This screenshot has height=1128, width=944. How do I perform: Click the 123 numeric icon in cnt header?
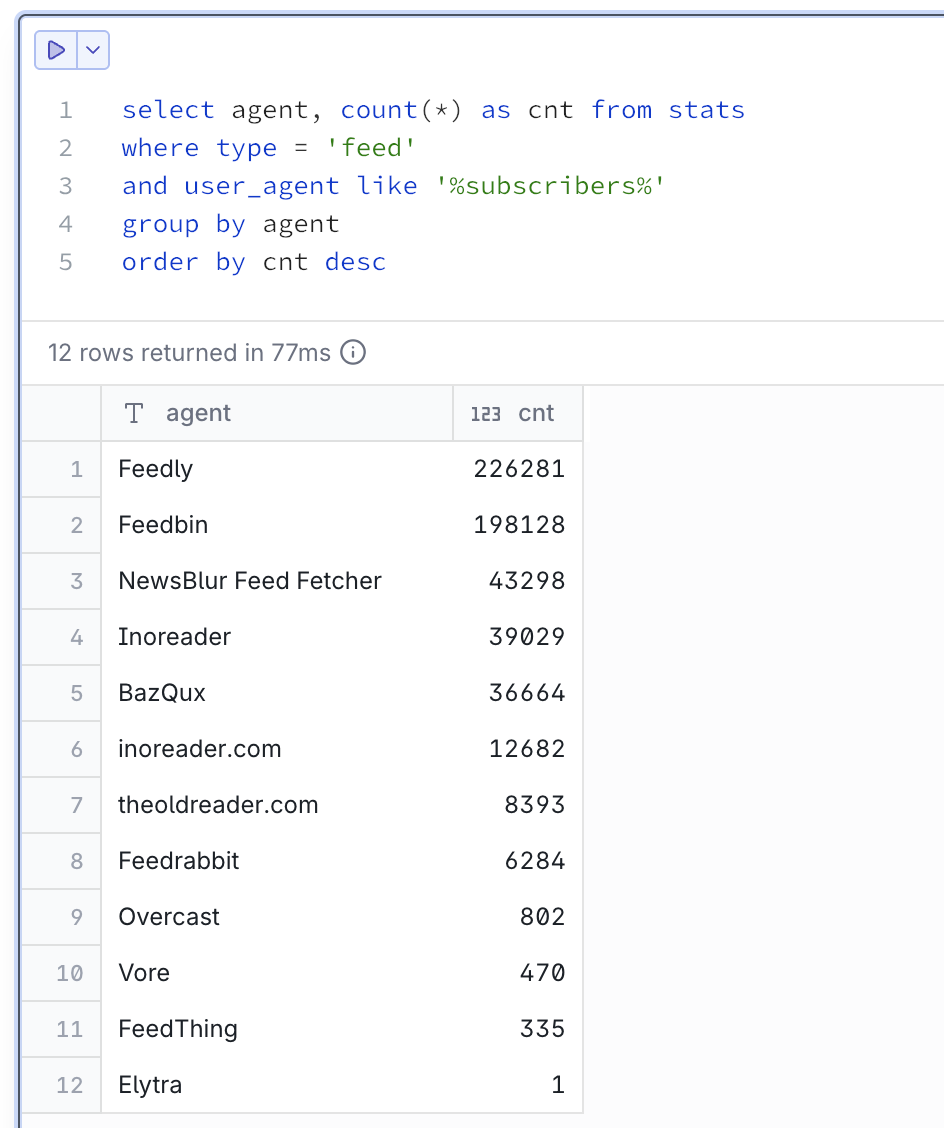485,414
